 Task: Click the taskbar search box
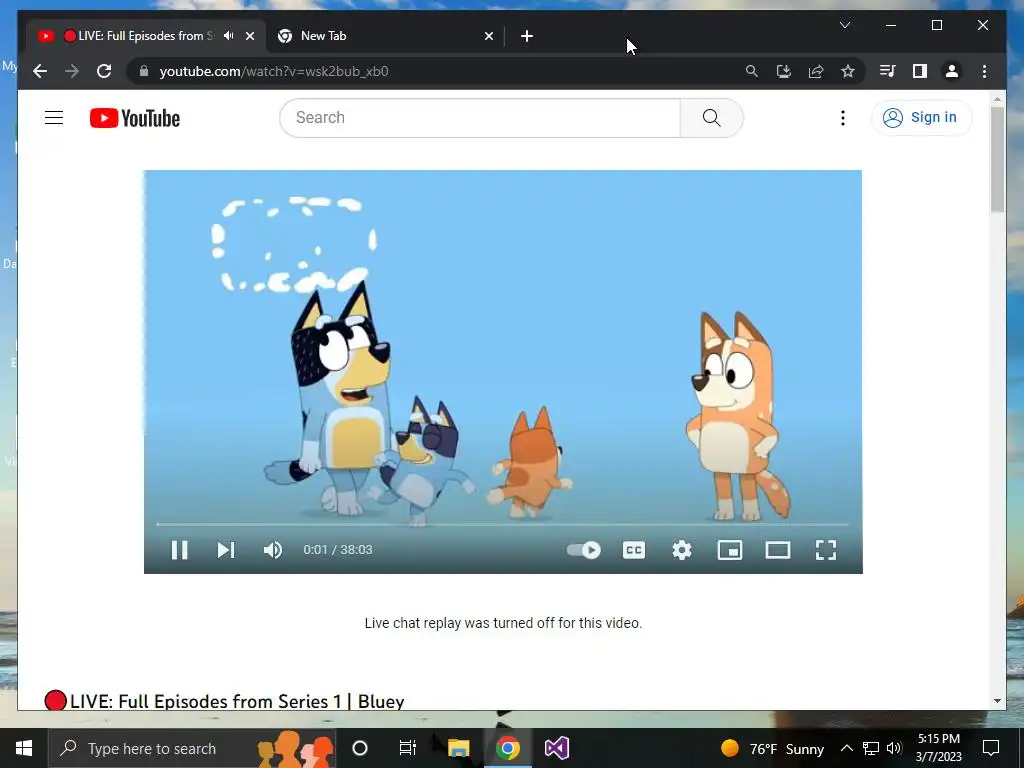191,748
